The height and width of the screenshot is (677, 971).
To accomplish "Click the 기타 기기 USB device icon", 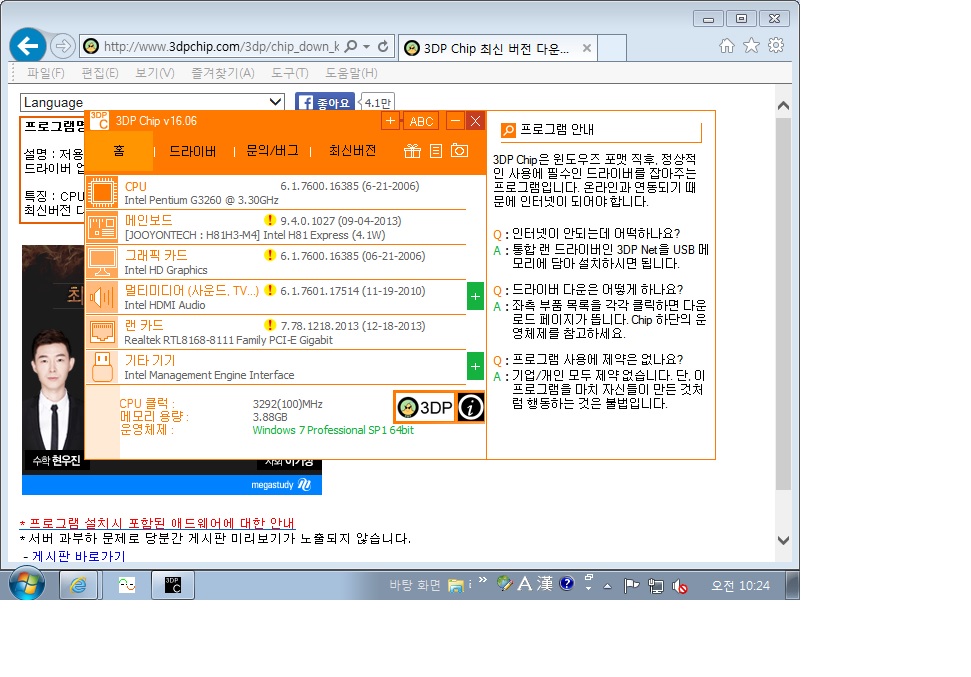I will [102, 367].
